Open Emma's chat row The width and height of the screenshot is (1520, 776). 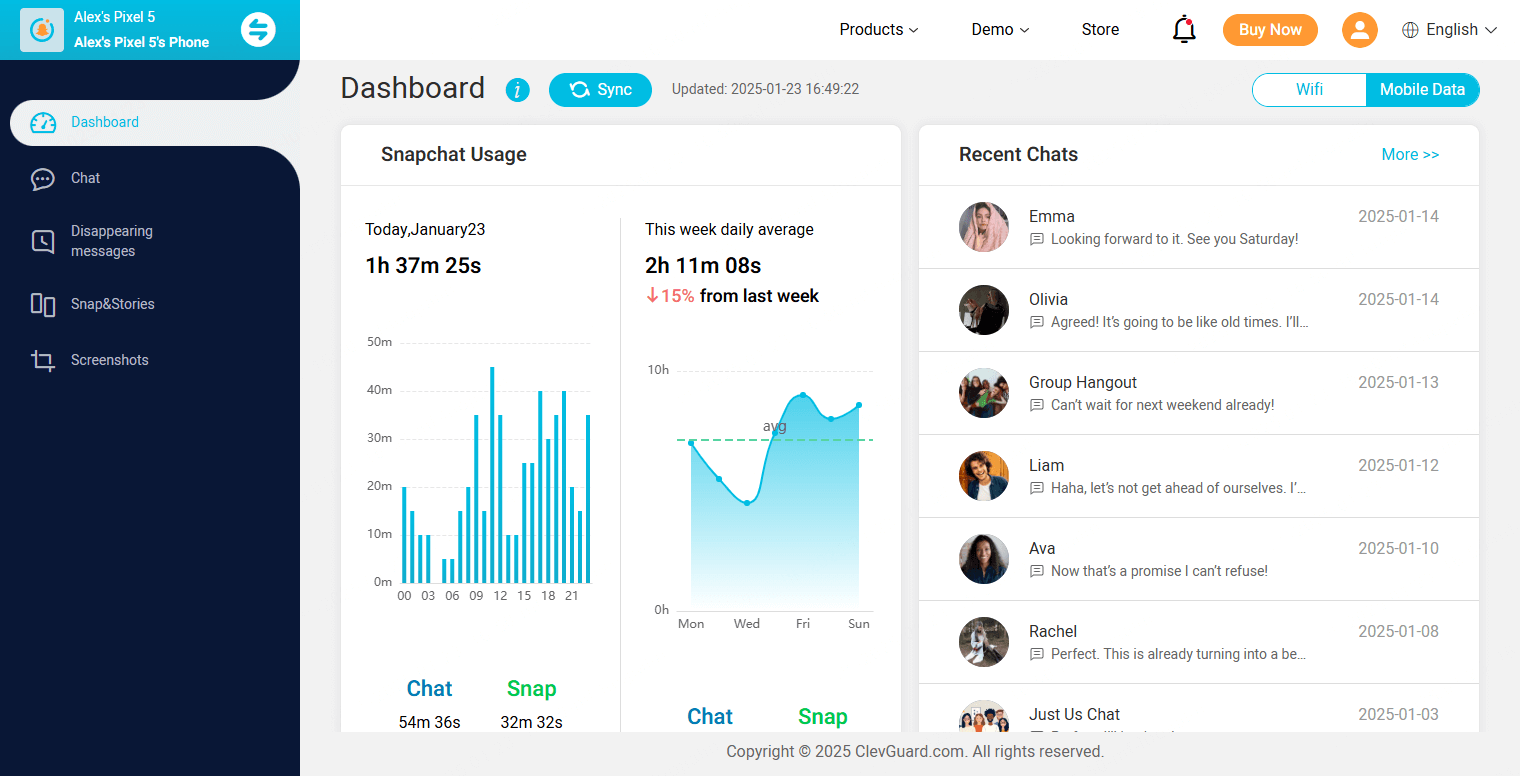coord(1198,227)
